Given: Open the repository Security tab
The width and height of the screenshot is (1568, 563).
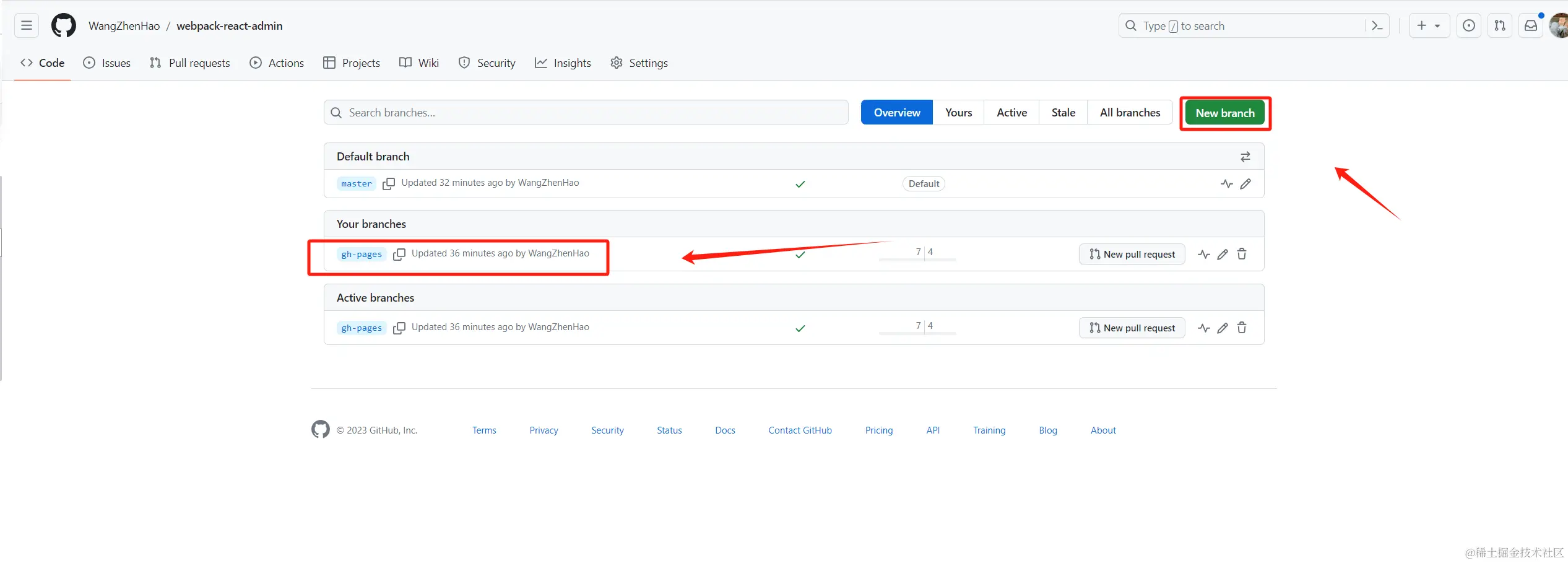Looking at the screenshot, I should tap(487, 63).
